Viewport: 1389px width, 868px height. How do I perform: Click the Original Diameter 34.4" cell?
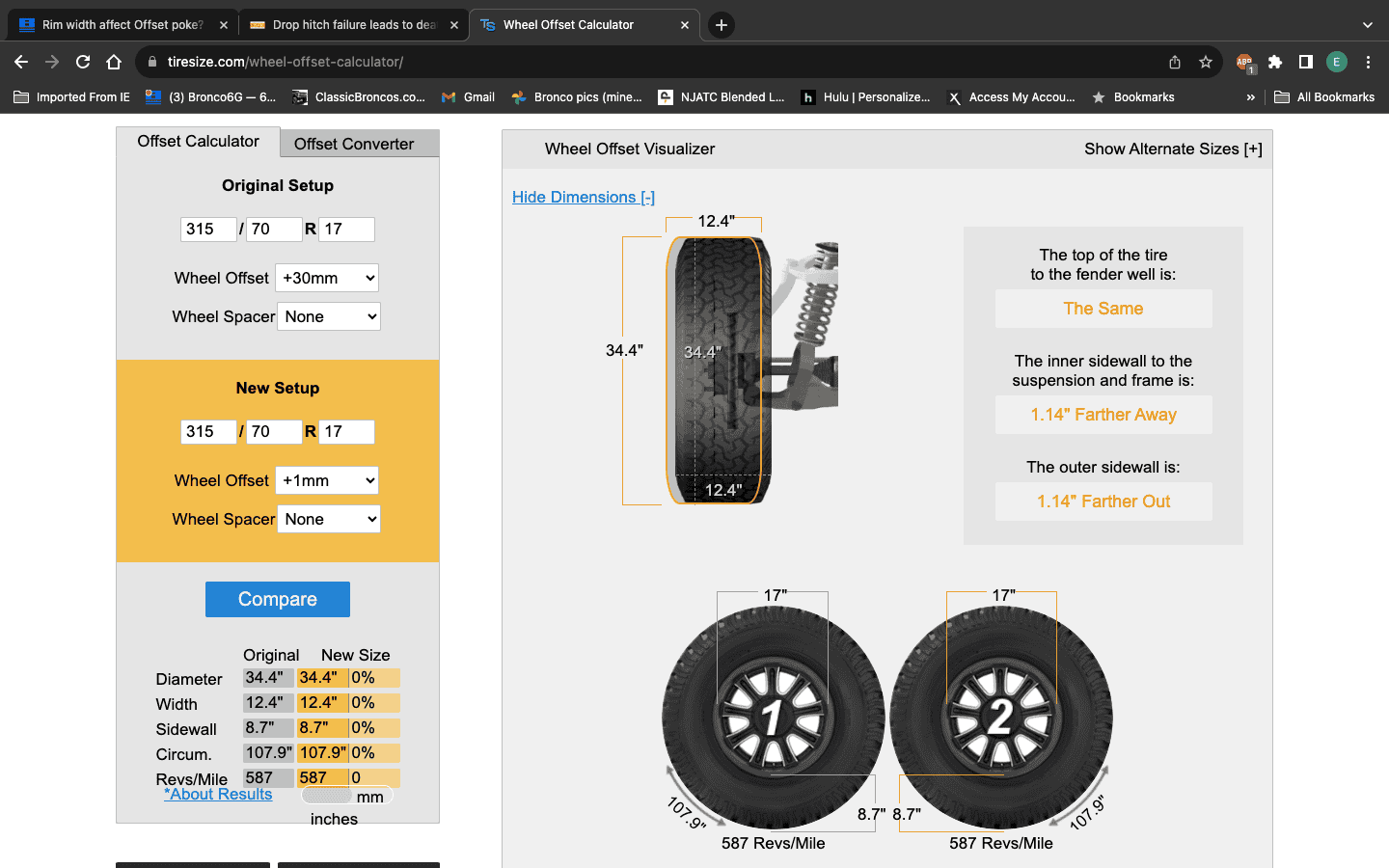click(268, 678)
